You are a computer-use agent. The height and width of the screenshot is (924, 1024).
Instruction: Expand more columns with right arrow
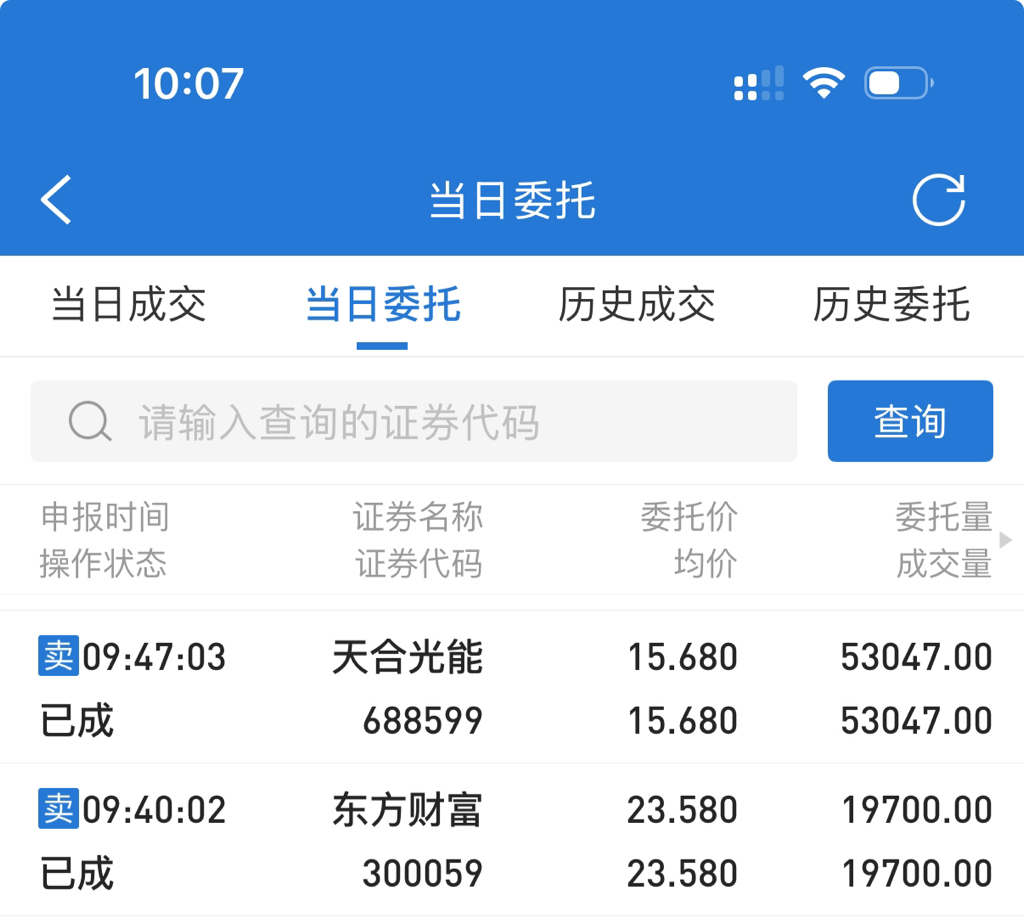1006,540
